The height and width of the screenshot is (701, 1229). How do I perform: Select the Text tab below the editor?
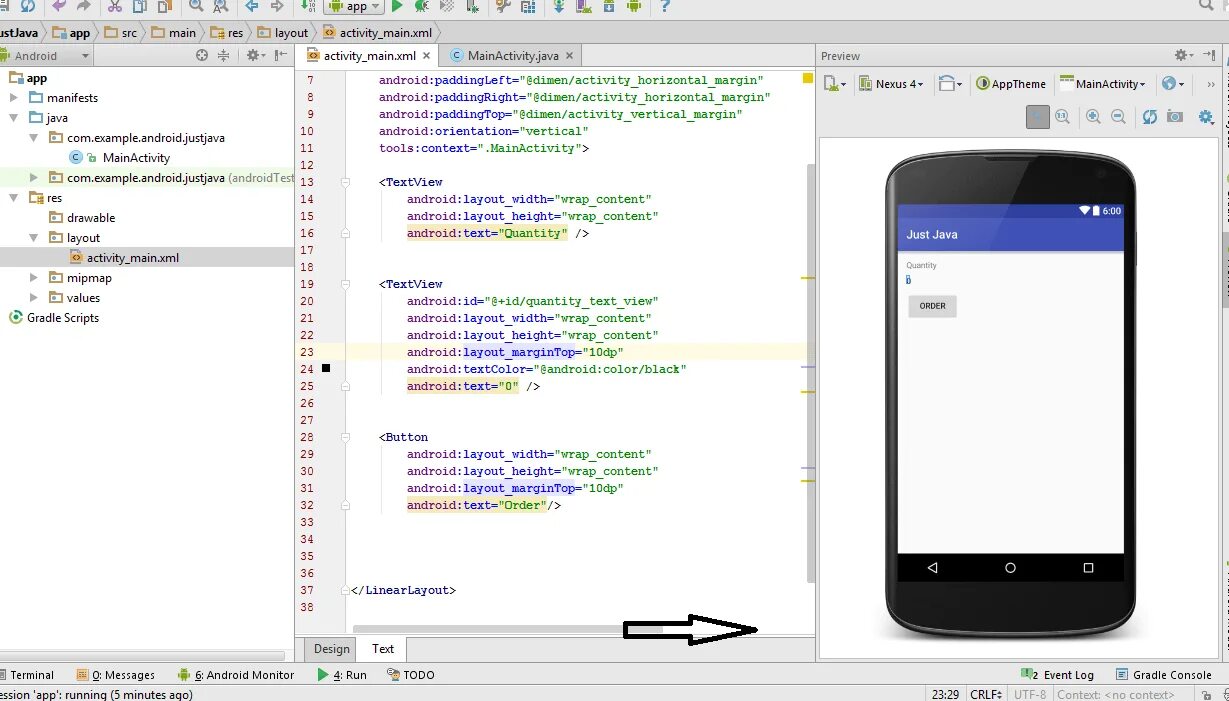click(383, 649)
